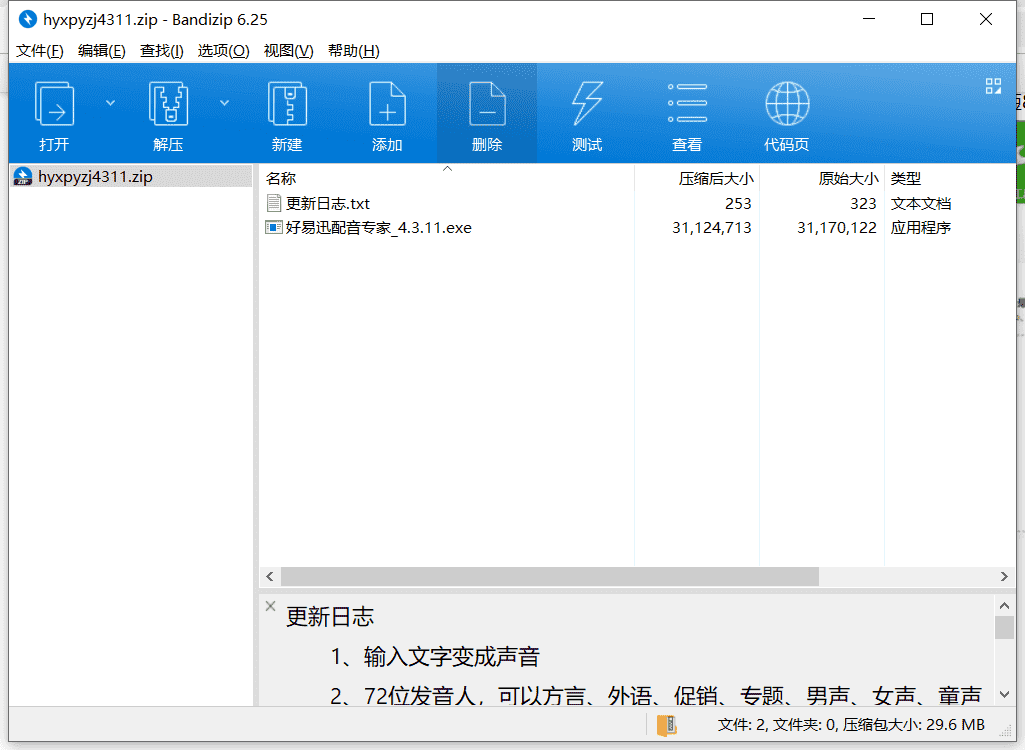Open the 编辑(E) menu
This screenshot has width=1025, height=750.
pyautogui.click(x=101, y=50)
